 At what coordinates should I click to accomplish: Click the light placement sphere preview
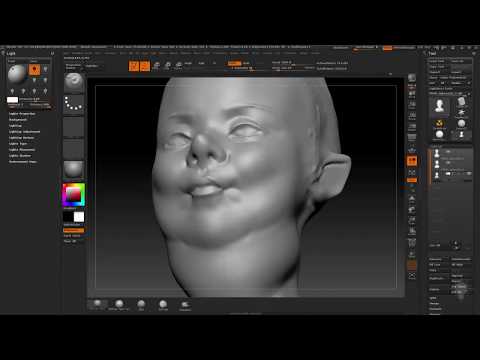[x=17, y=74]
